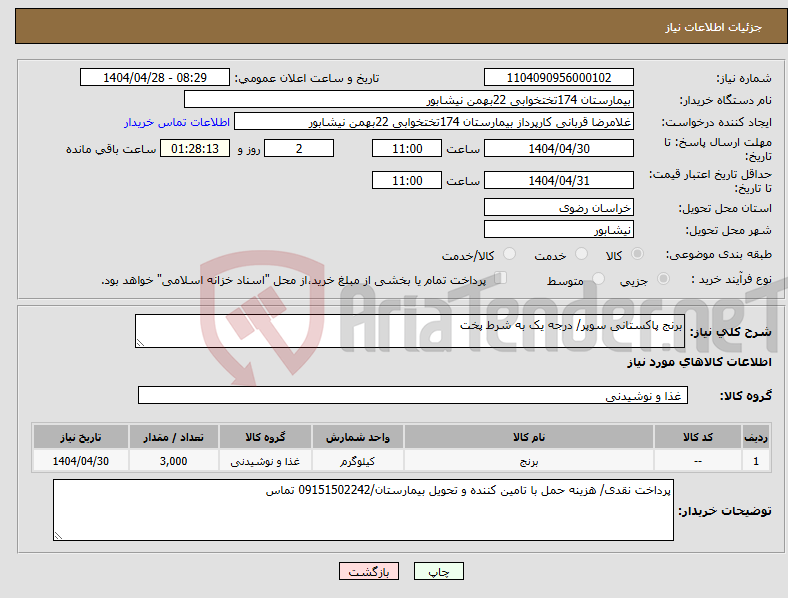Click remaining time field 01:28:13
Image resolution: width=788 pixels, height=598 pixels.
tap(195, 148)
